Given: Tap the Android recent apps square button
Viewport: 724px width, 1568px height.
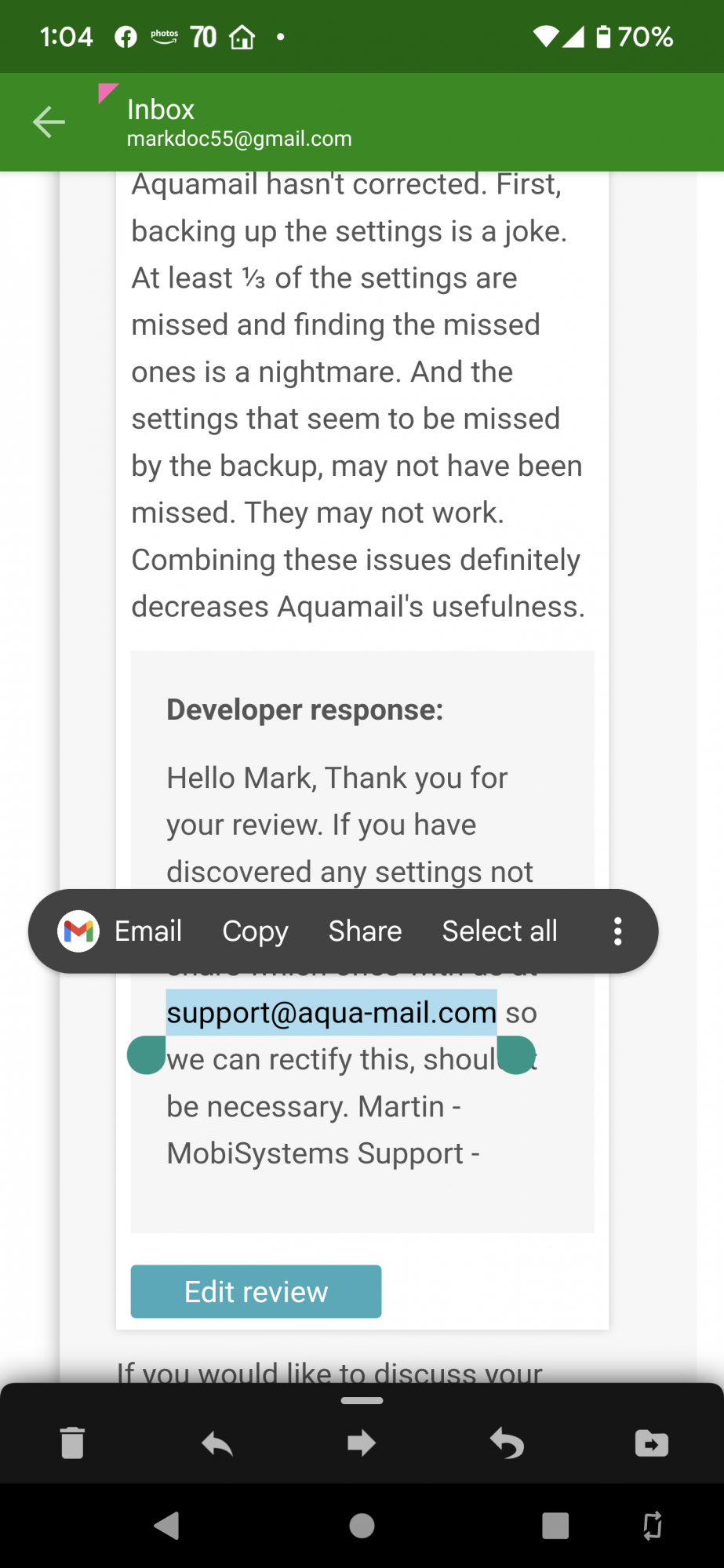Looking at the screenshot, I should [x=555, y=1526].
